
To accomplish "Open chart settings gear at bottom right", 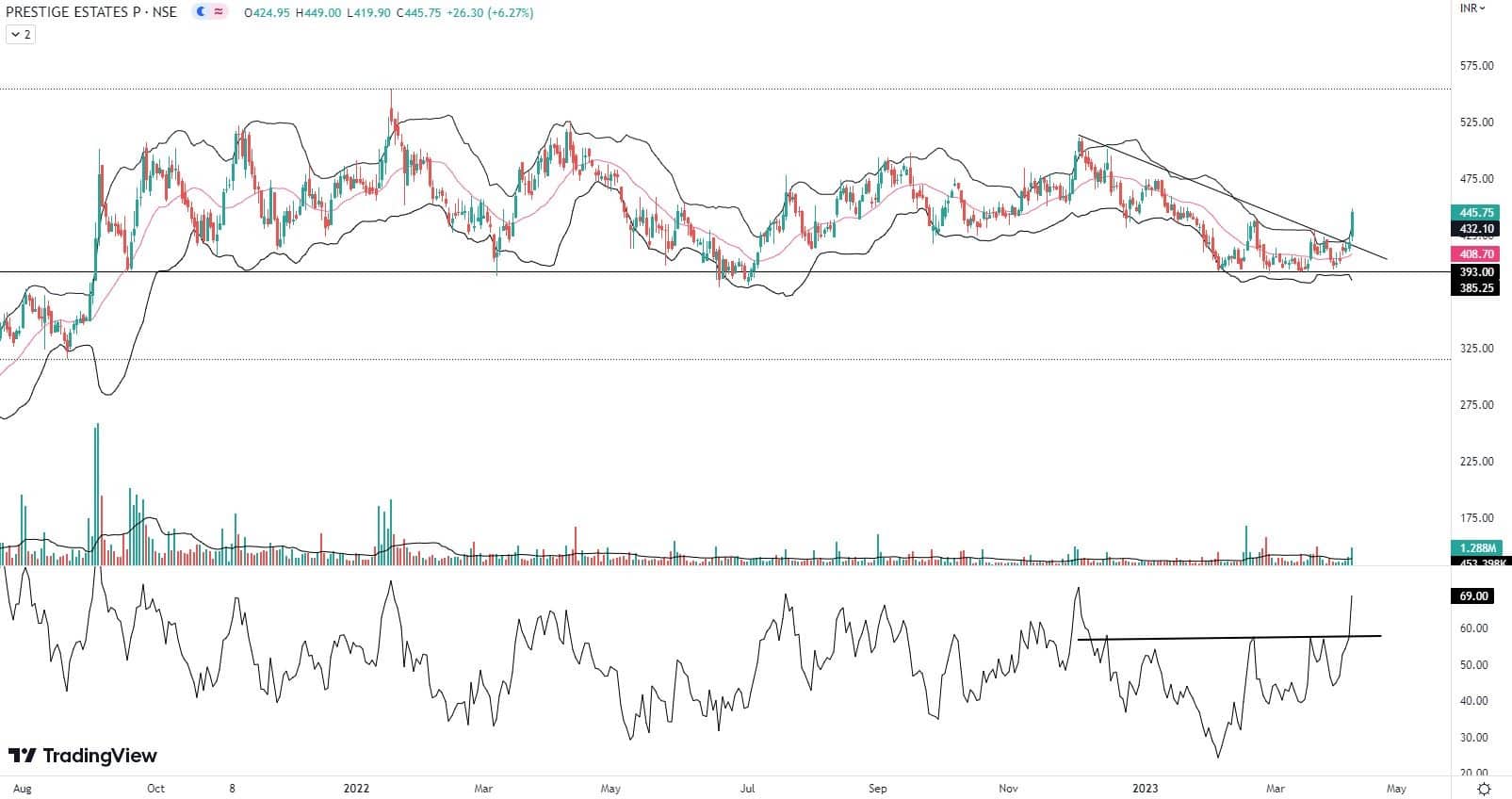I will click(x=1484, y=789).
